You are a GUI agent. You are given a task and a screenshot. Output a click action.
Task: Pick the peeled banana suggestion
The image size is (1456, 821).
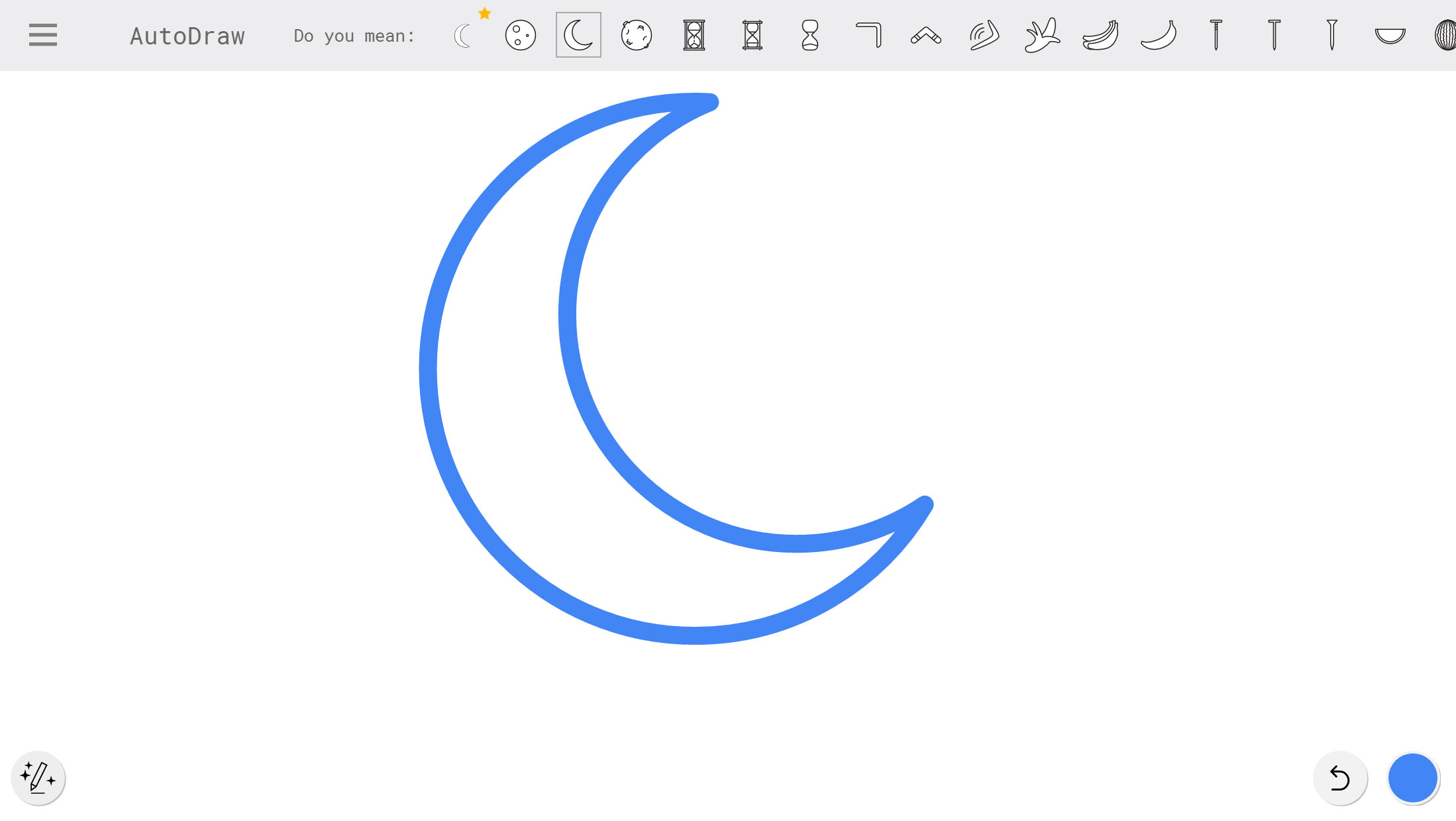coord(1042,35)
